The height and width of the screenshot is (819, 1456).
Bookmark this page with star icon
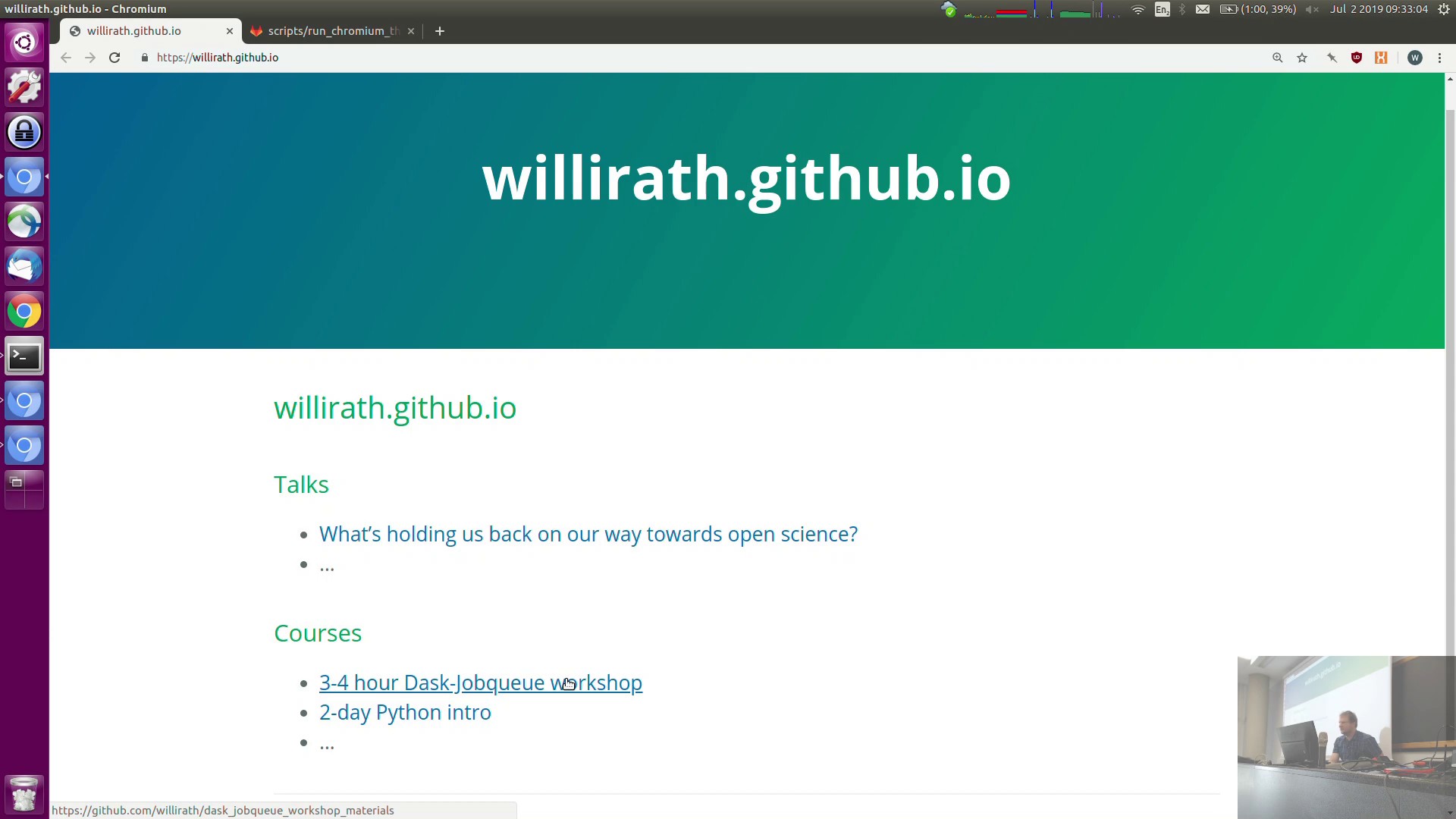coord(1302,58)
